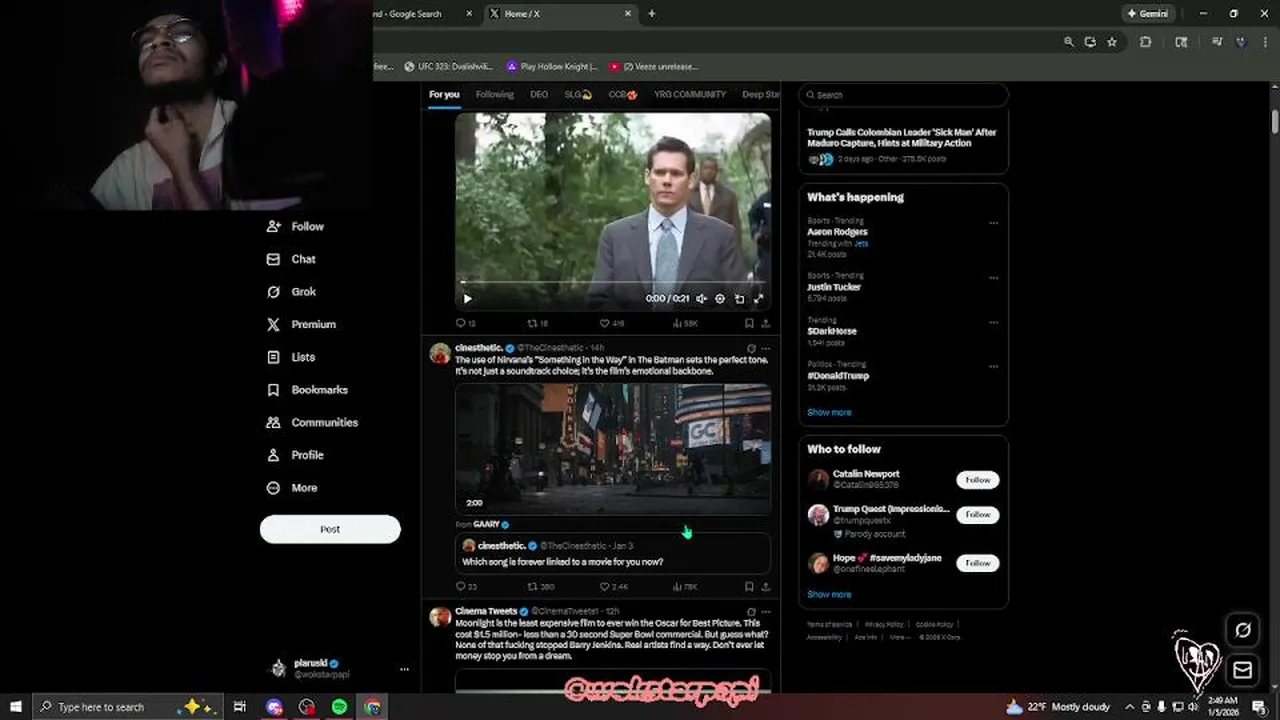
Task: Select the For you tab
Action: point(444,95)
